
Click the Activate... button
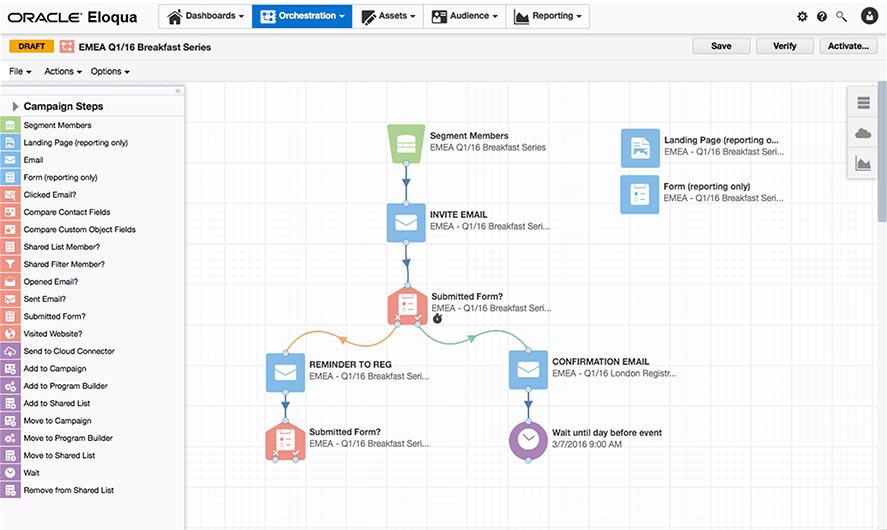point(848,46)
